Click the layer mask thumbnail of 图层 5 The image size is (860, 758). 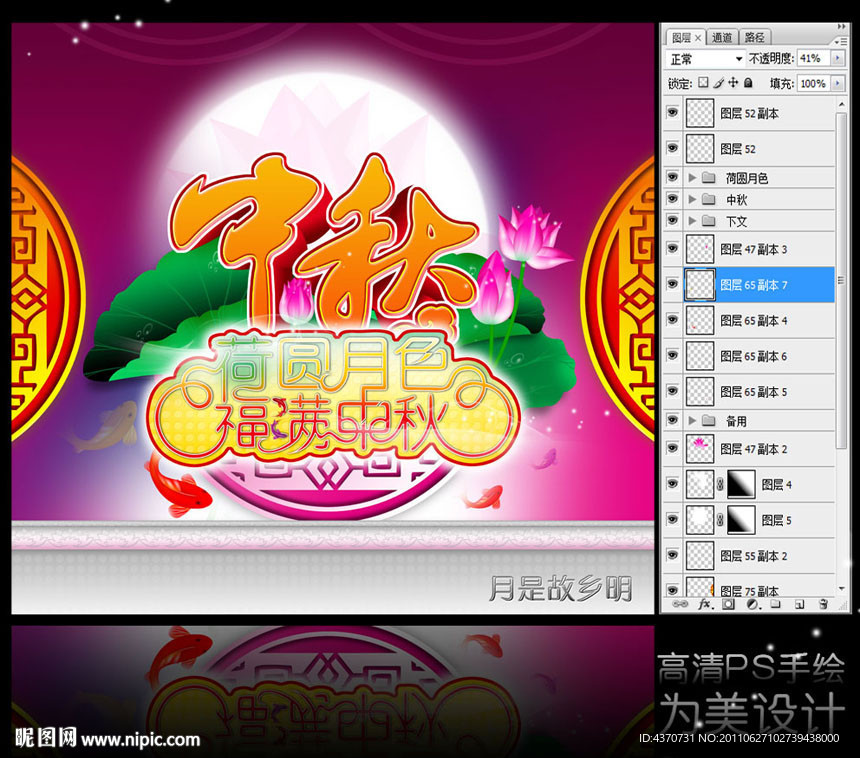pos(741,519)
